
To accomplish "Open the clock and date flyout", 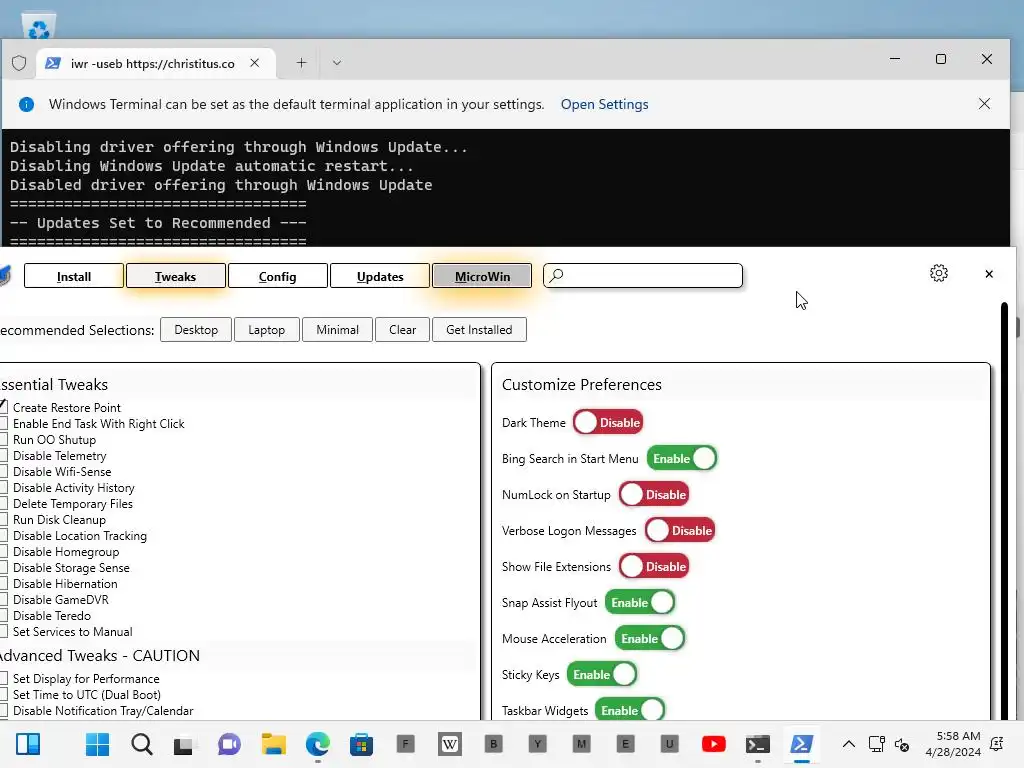I will click(x=953, y=744).
